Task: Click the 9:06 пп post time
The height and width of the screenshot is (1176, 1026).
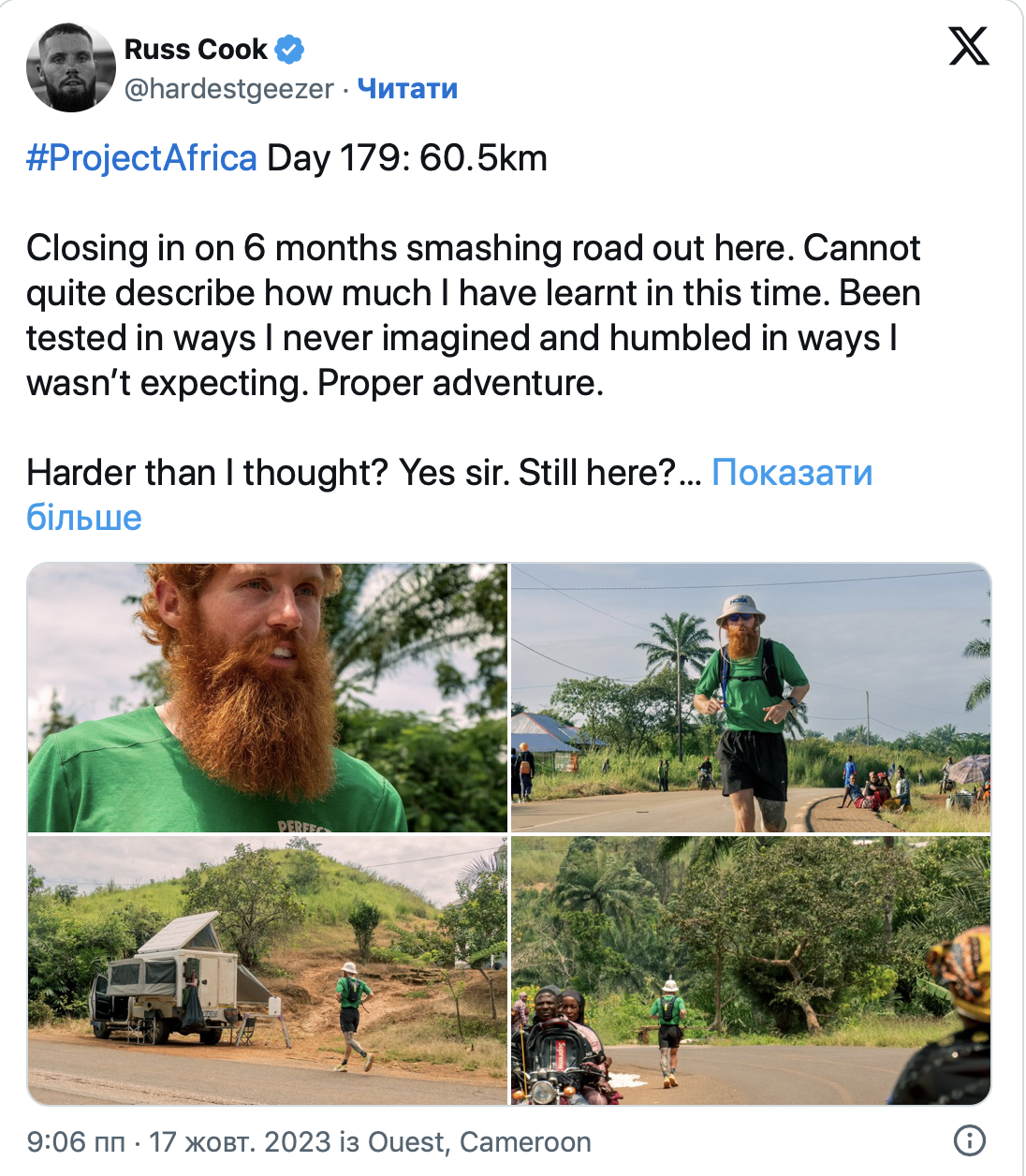Action: (x=76, y=1142)
